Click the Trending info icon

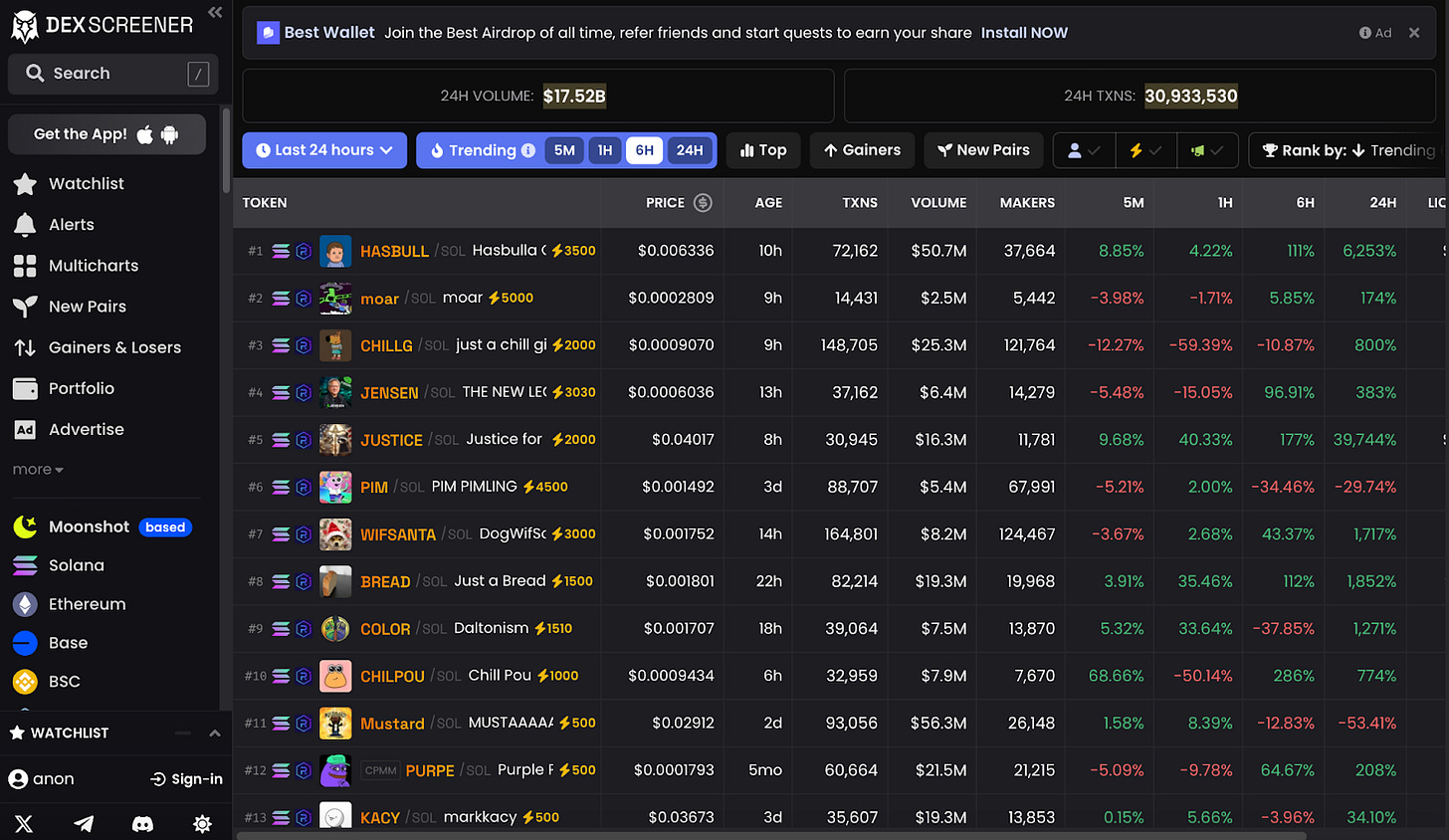[x=528, y=150]
